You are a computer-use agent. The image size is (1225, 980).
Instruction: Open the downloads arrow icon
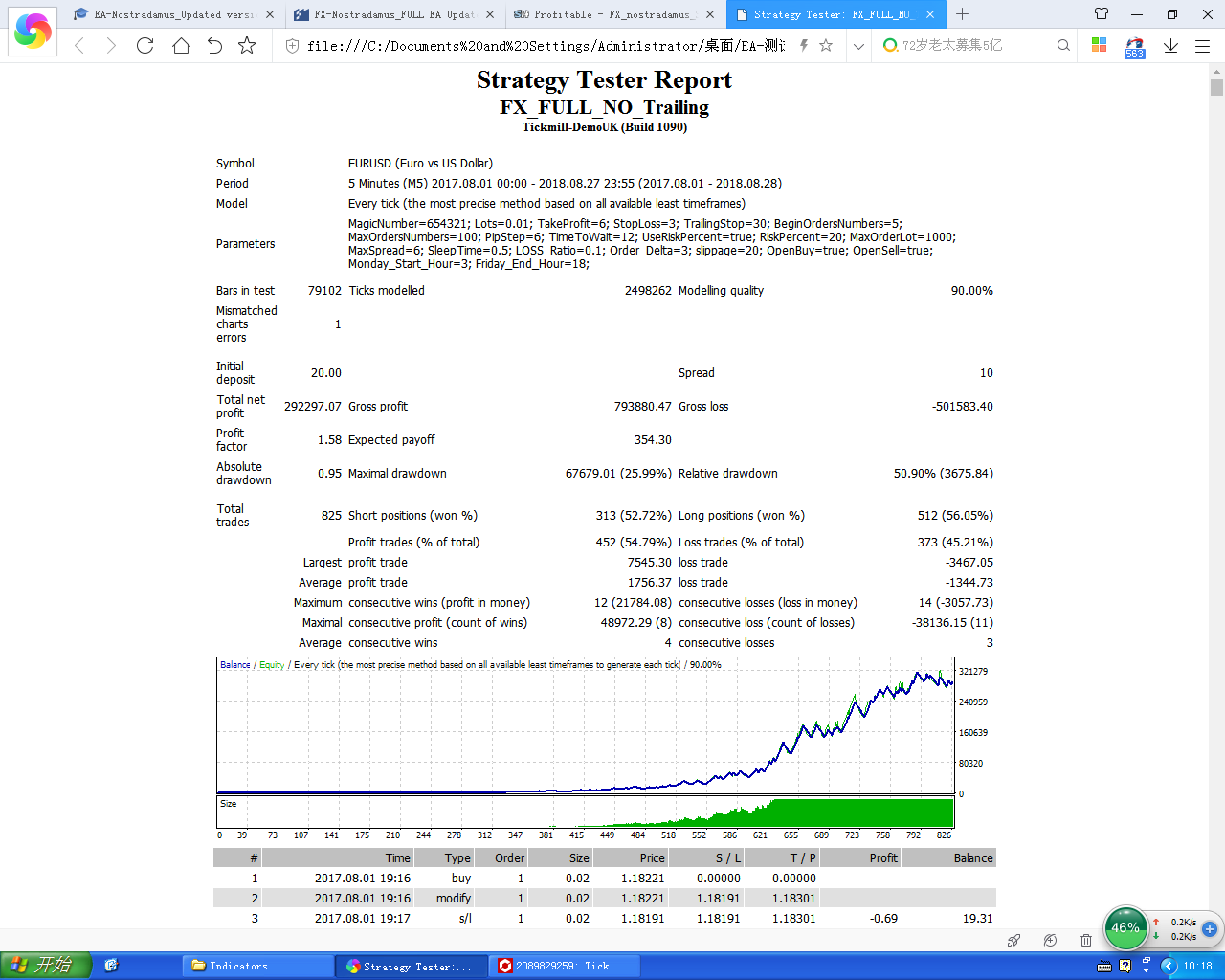[1170, 45]
